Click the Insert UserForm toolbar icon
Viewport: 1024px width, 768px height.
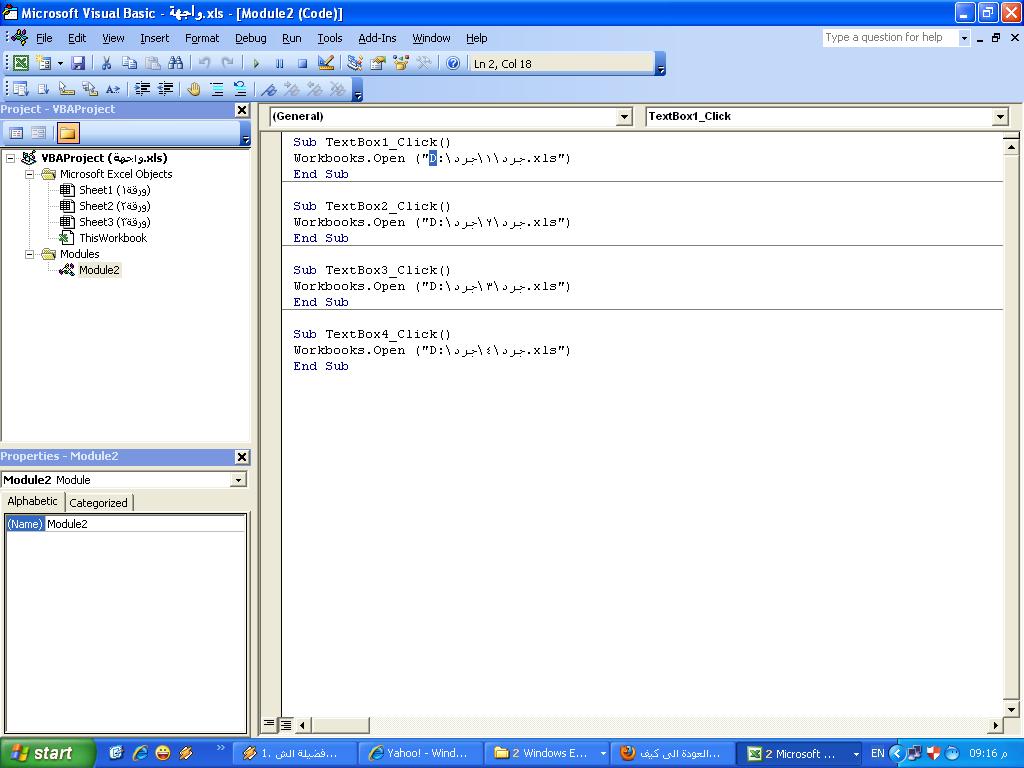(x=44, y=63)
